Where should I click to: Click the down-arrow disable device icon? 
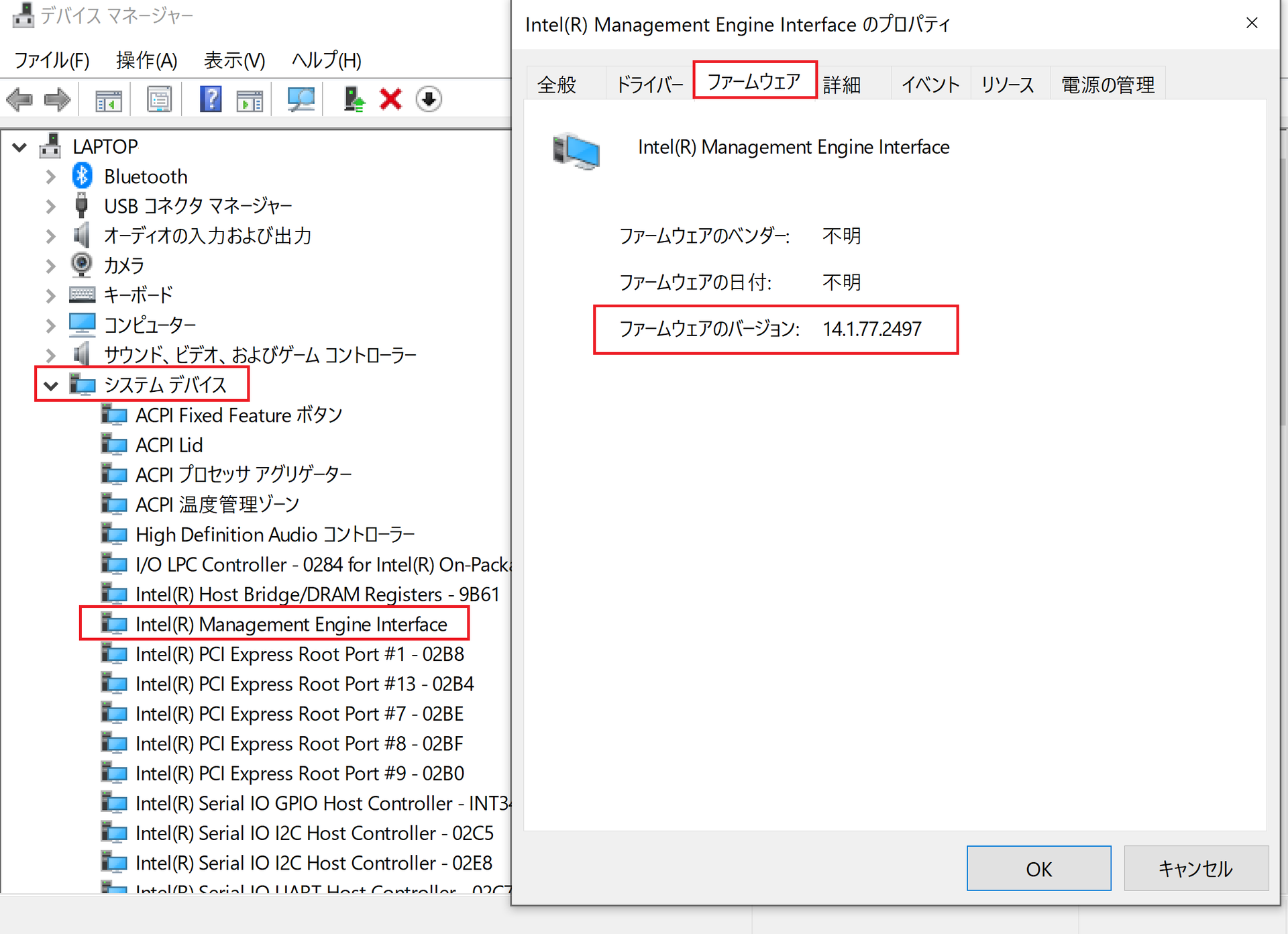click(x=429, y=100)
